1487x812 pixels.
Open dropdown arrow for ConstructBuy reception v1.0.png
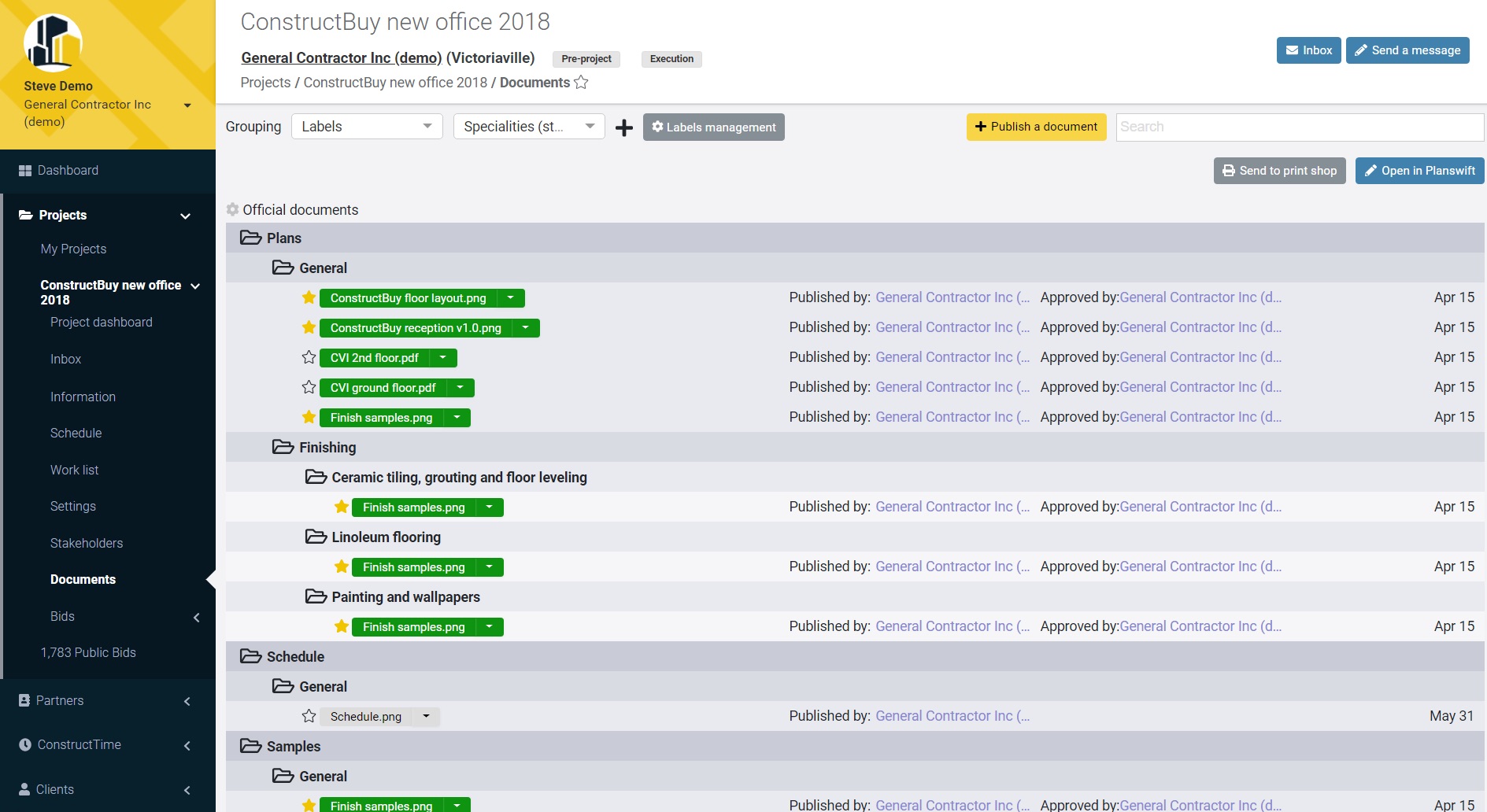[526, 328]
